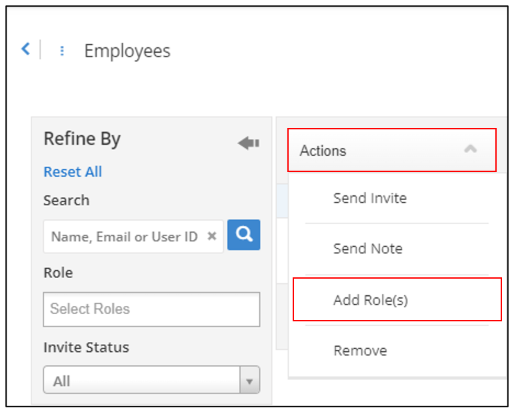Viewport: 514px width, 412px height.
Task: Run search with the magnifier button
Action: (x=244, y=235)
